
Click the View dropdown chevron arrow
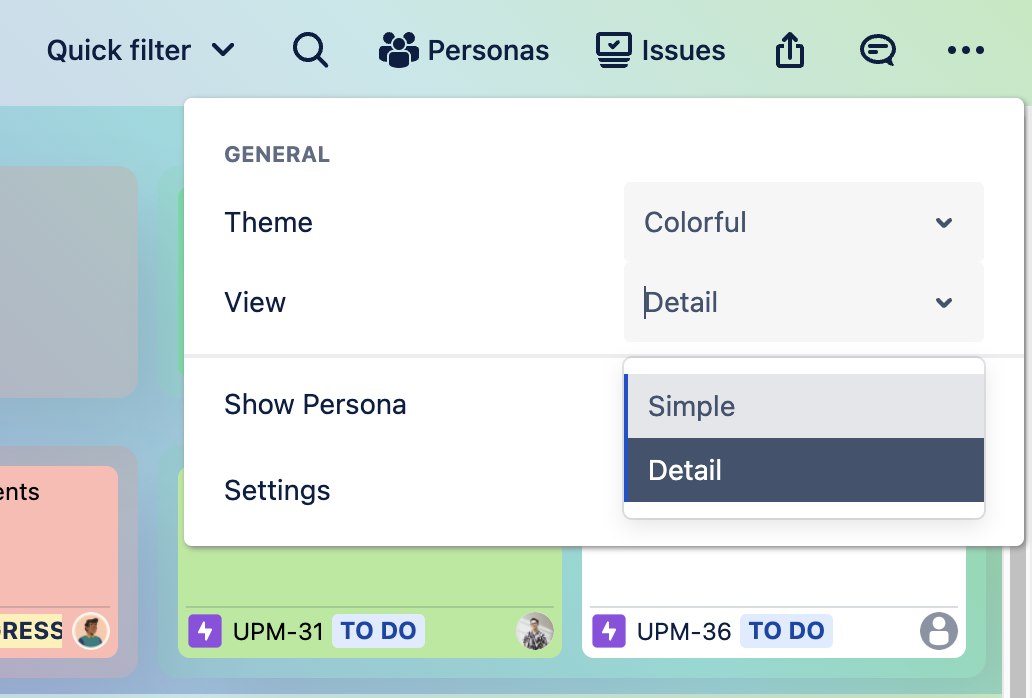click(x=943, y=302)
